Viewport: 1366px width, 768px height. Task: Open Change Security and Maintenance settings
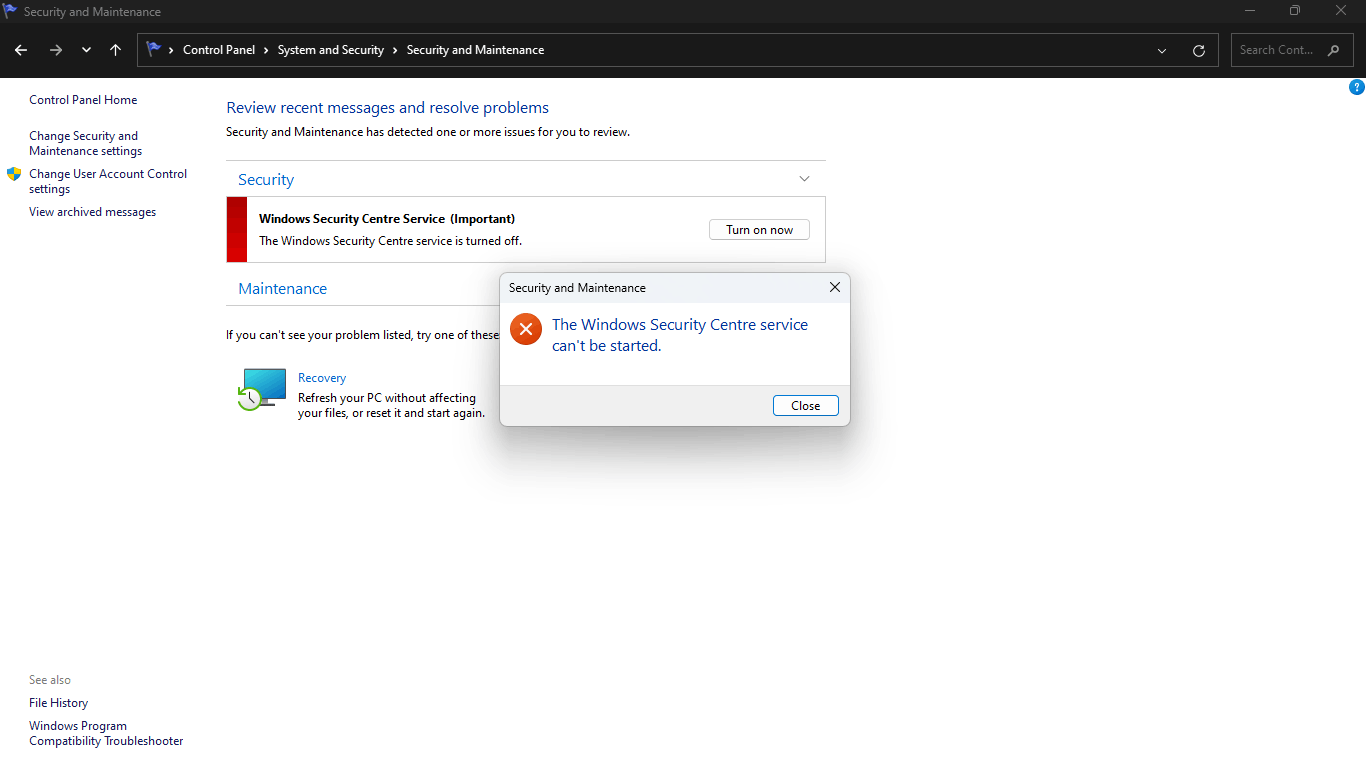[85, 143]
